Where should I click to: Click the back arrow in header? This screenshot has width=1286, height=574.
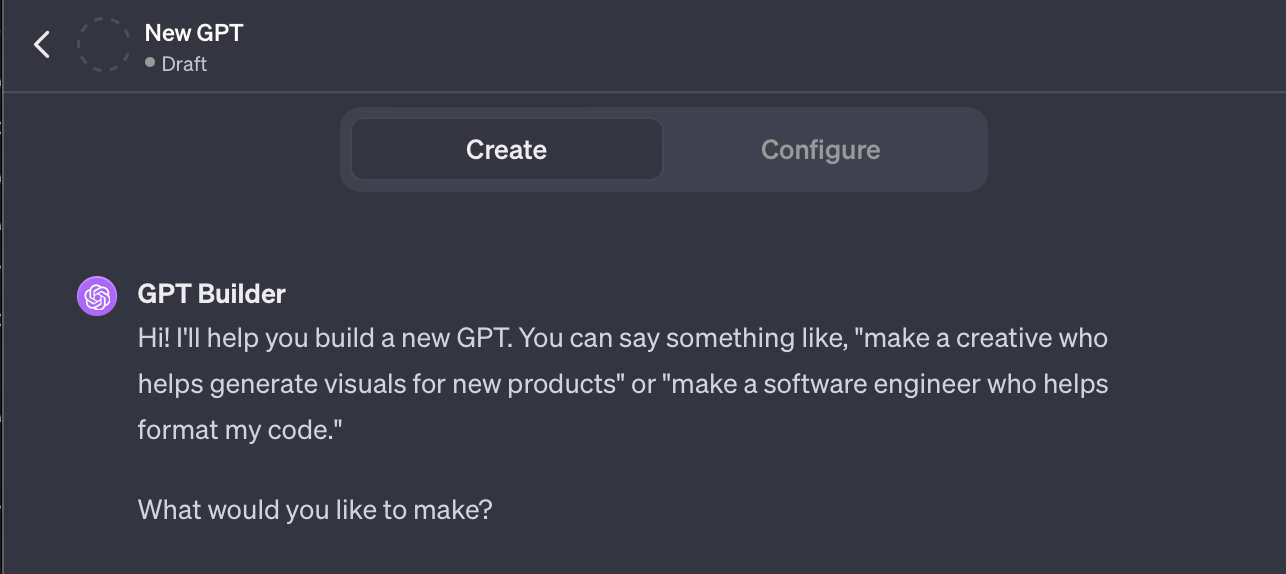pyautogui.click(x=41, y=45)
